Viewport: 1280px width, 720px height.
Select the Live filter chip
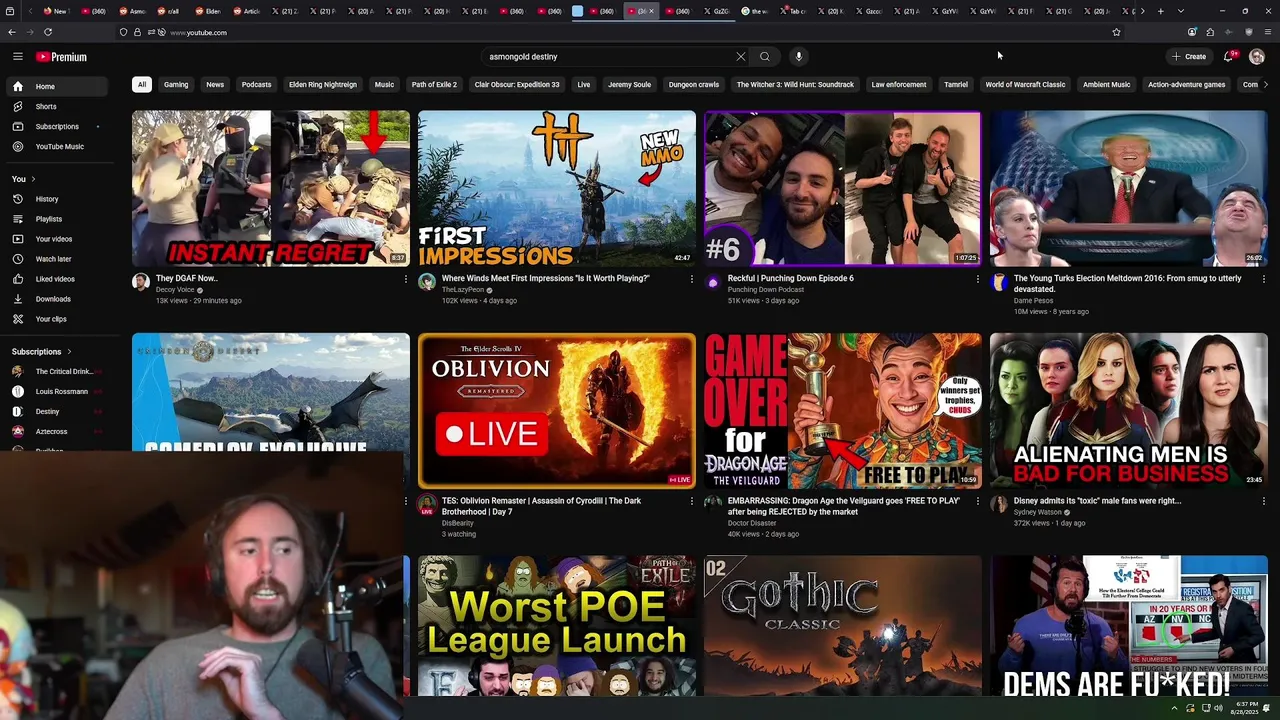click(x=584, y=85)
